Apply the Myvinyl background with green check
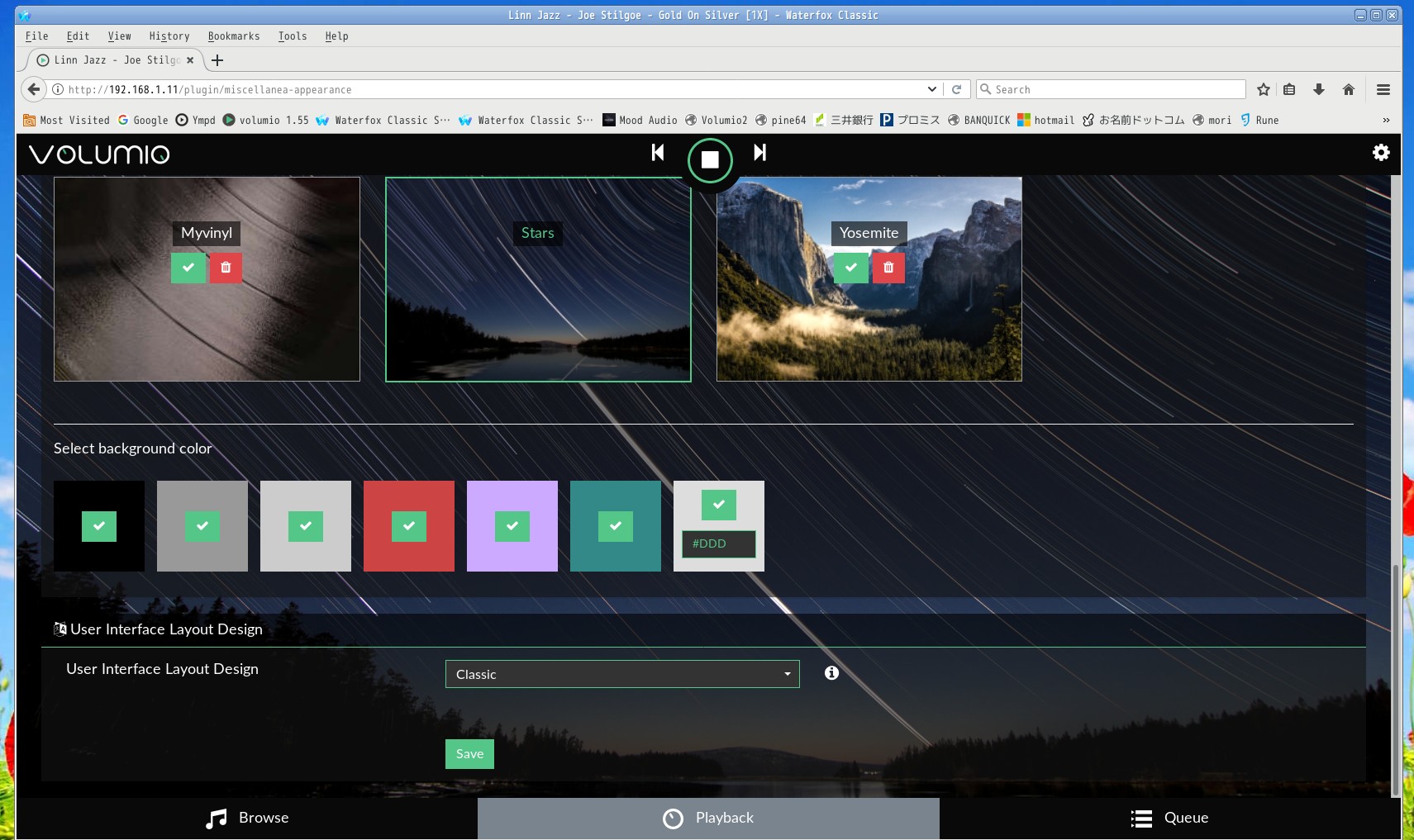Image resolution: width=1414 pixels, height=840 pixels. coord(188,268)
